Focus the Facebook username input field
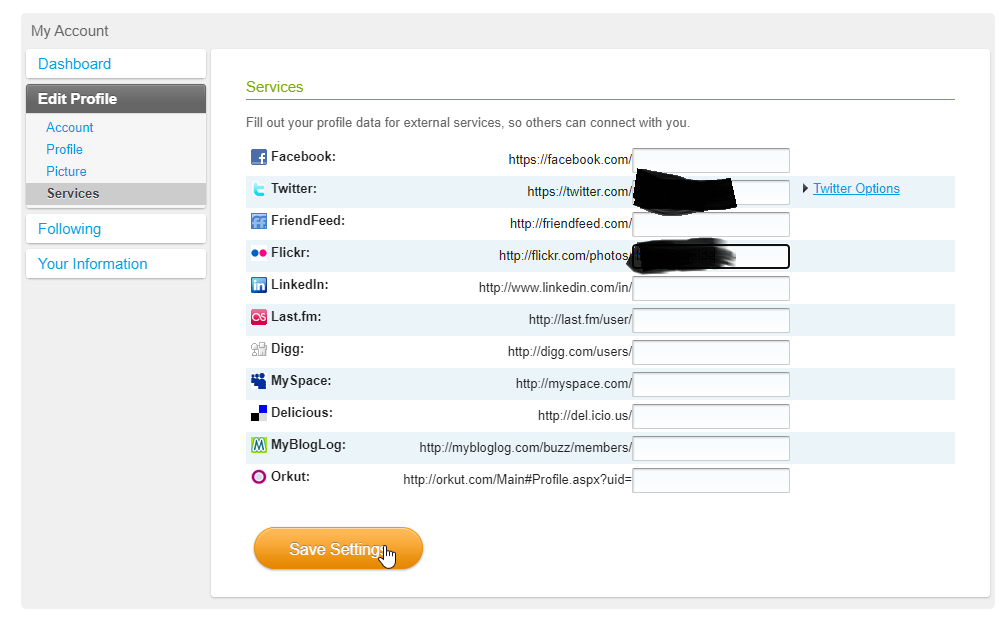The width and height of the screenshot is (1005, 627). [x=711, y=160]
